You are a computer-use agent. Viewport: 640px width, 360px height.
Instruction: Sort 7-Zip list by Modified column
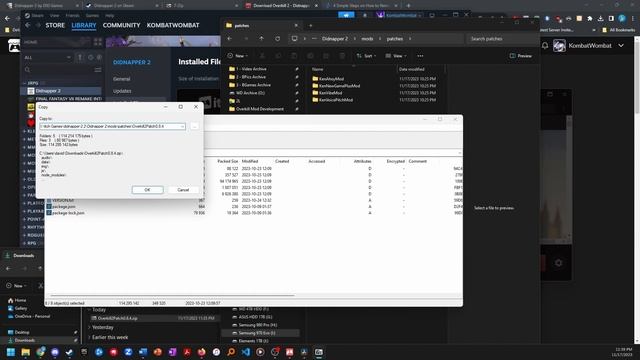tap(249, 161)
